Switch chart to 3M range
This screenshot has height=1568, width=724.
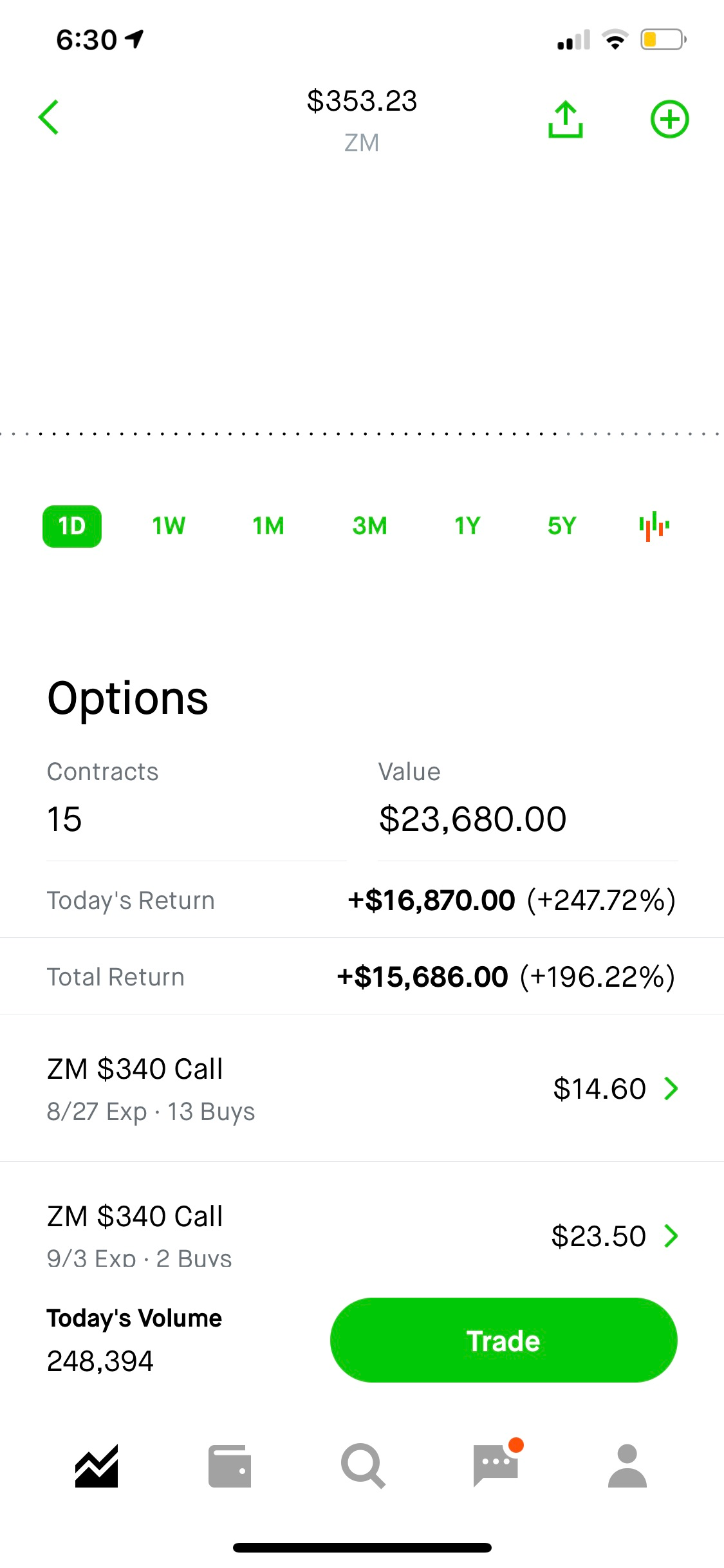tap(369, 527)
